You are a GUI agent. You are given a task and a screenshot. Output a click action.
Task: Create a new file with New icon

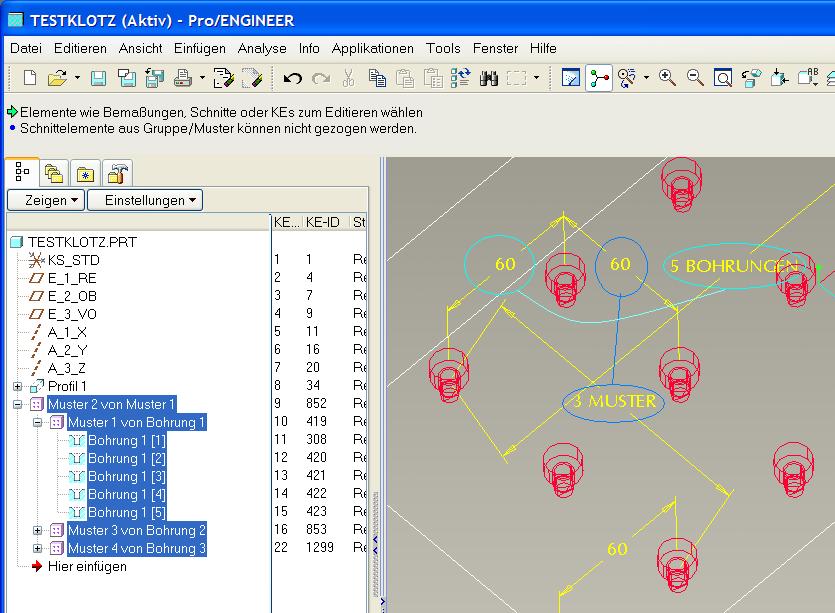click(30, 78)
